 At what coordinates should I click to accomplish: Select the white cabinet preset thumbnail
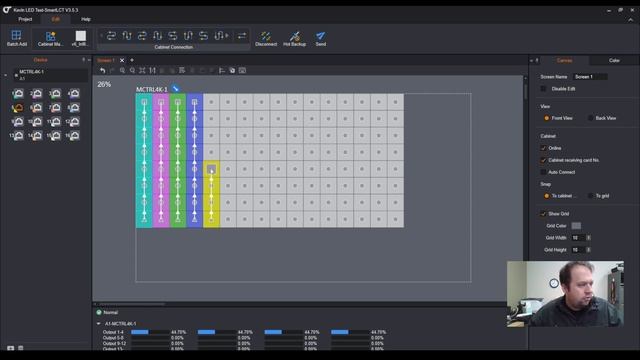pyautogui.click(x=80, y=38)
